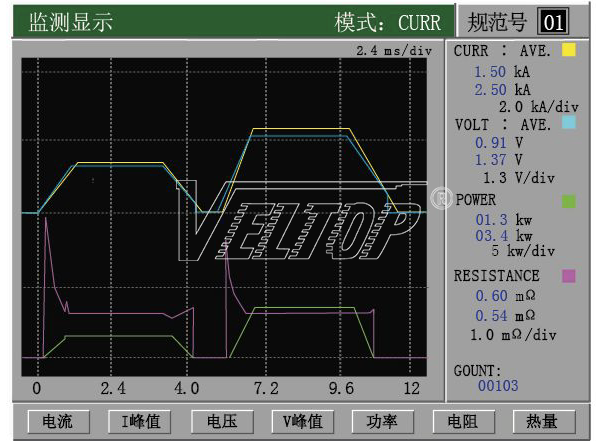The height and width of the screenshot is (441, 596).
Task: Open the 电压 view button
Action: (222, 421)
